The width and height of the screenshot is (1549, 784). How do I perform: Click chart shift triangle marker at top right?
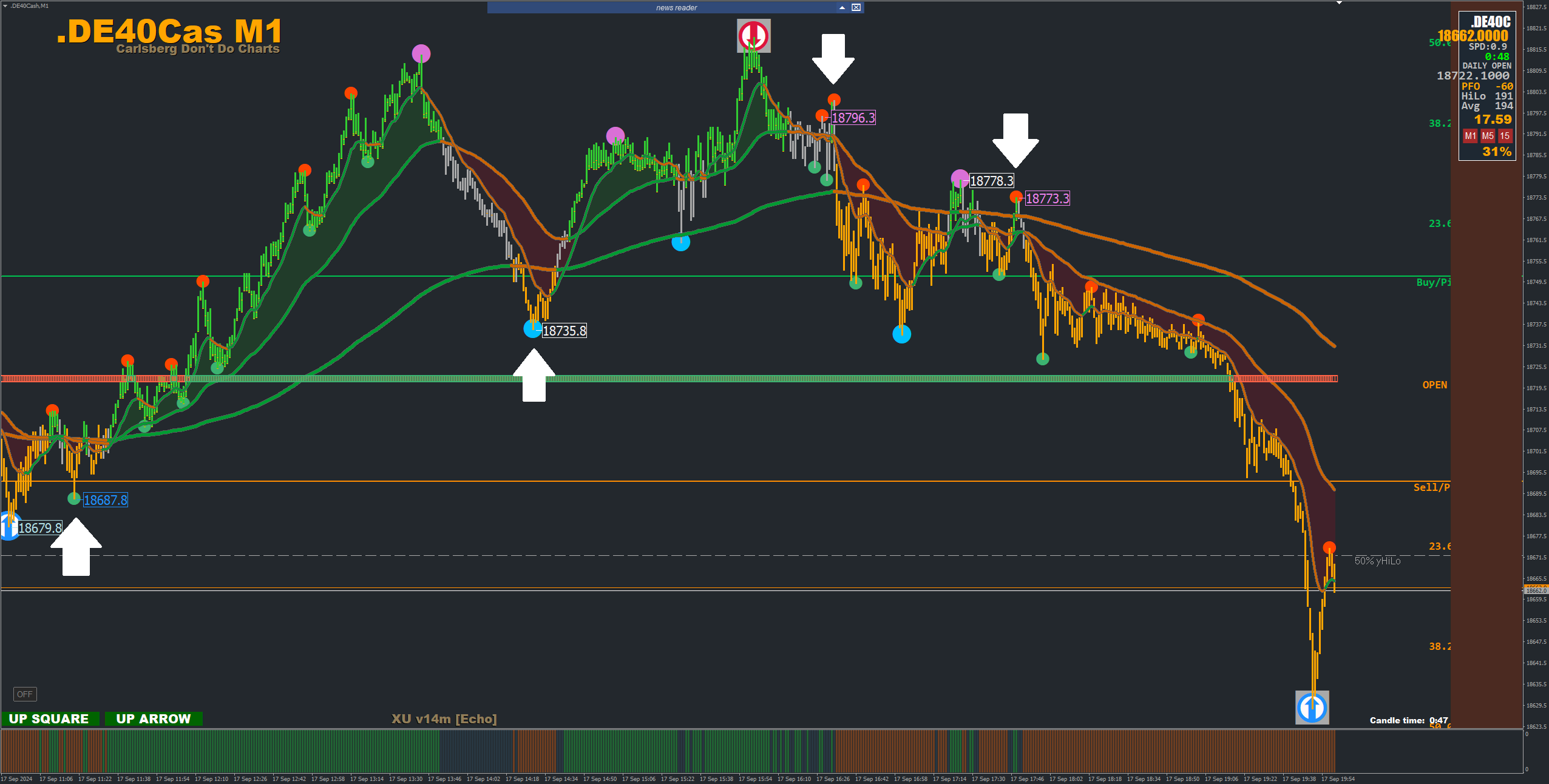(x=1339, y=3)
